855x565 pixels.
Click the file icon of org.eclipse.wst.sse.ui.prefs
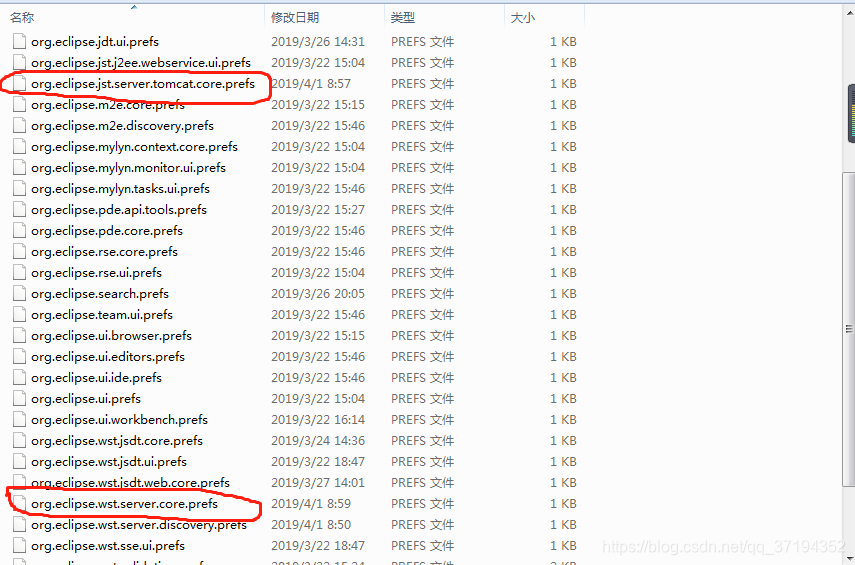[x=19, y=546]
